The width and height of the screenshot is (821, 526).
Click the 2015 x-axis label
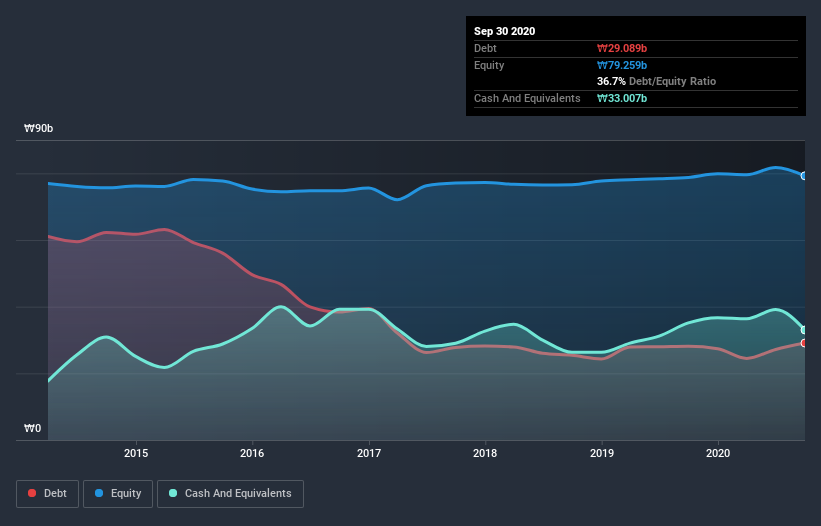tap(136, 453)
